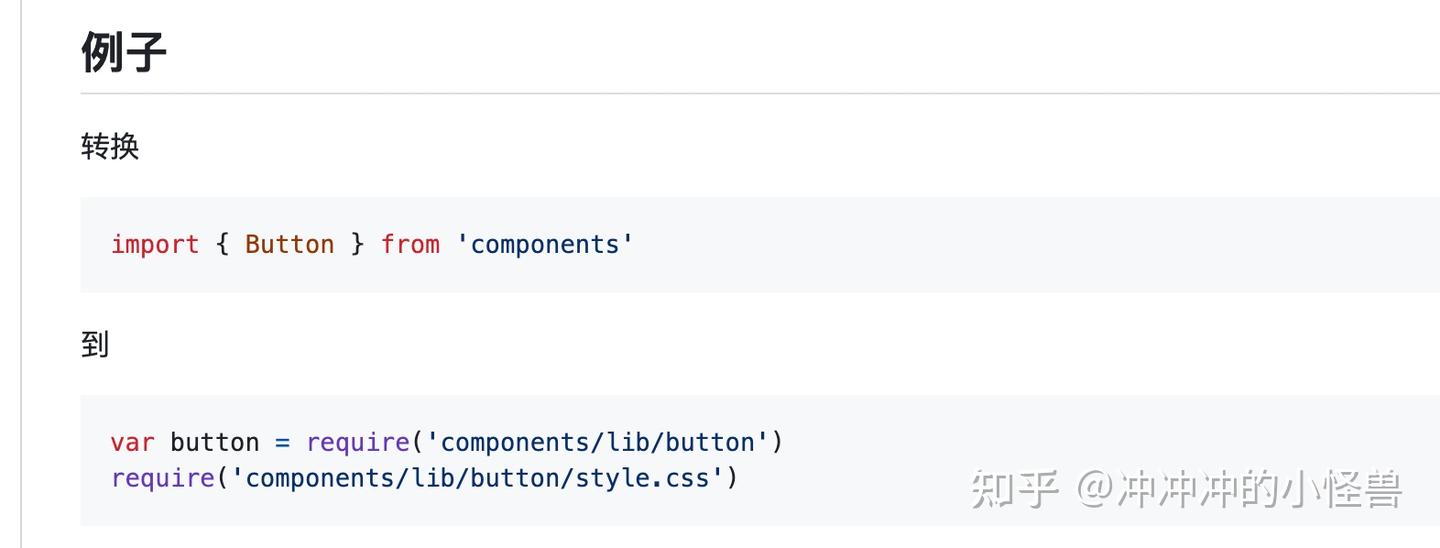This screenshot has height=548, width=1440.
Task: Click the 'components' string in import line
Action: click(x=545, y=244)
